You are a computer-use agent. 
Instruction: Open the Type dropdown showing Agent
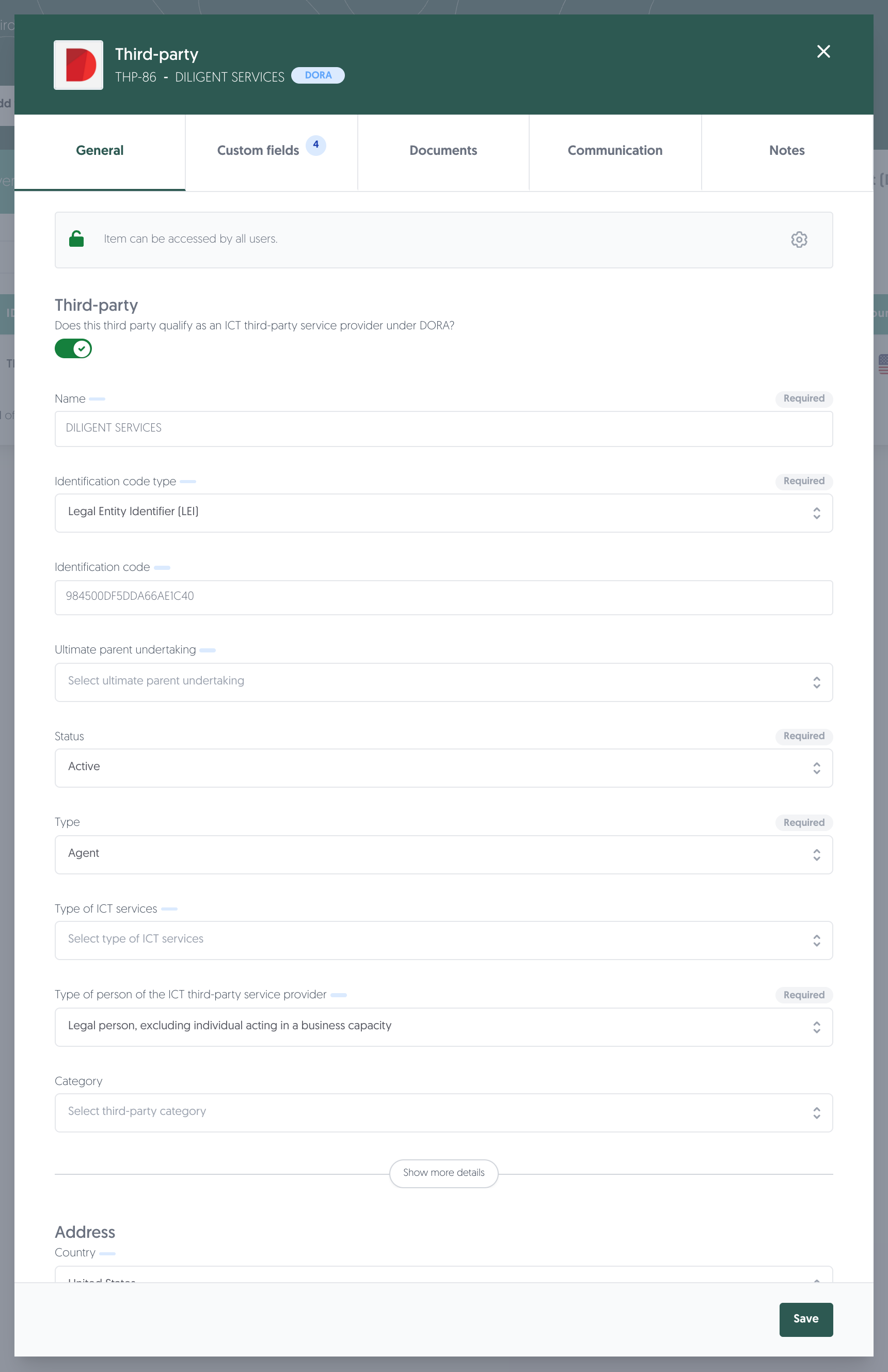[443, 854]
